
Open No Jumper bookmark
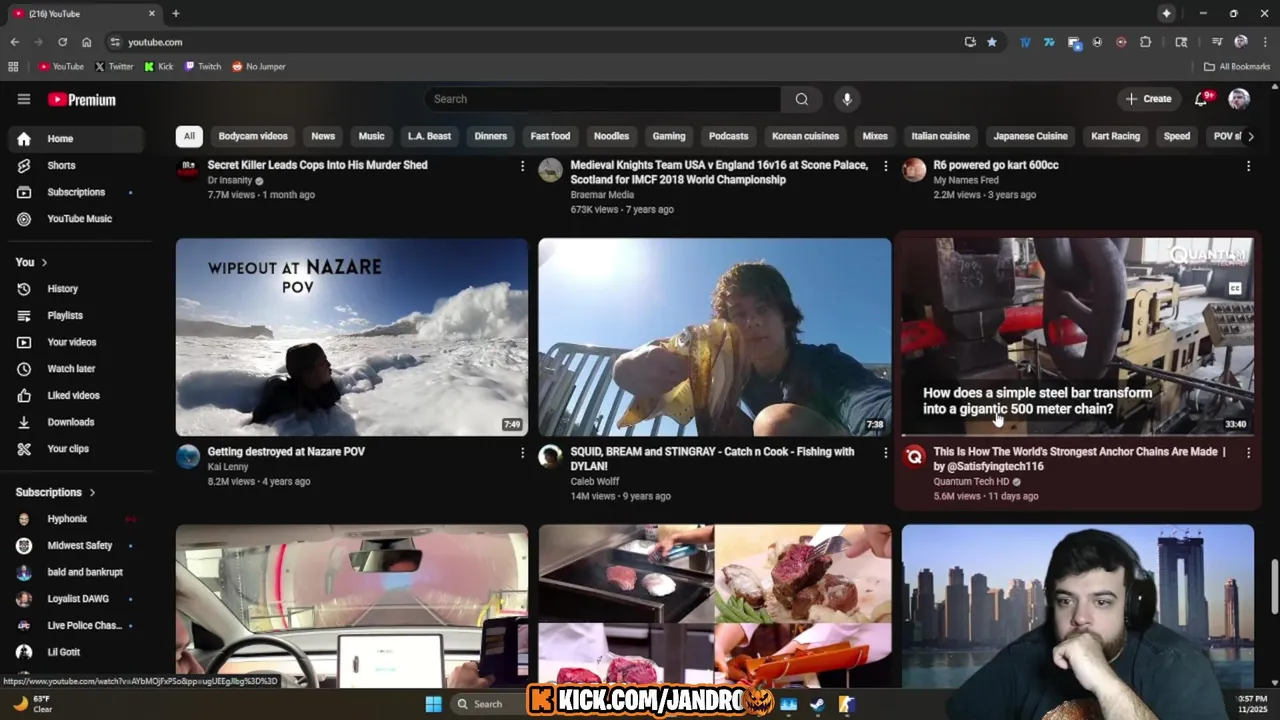259,66
